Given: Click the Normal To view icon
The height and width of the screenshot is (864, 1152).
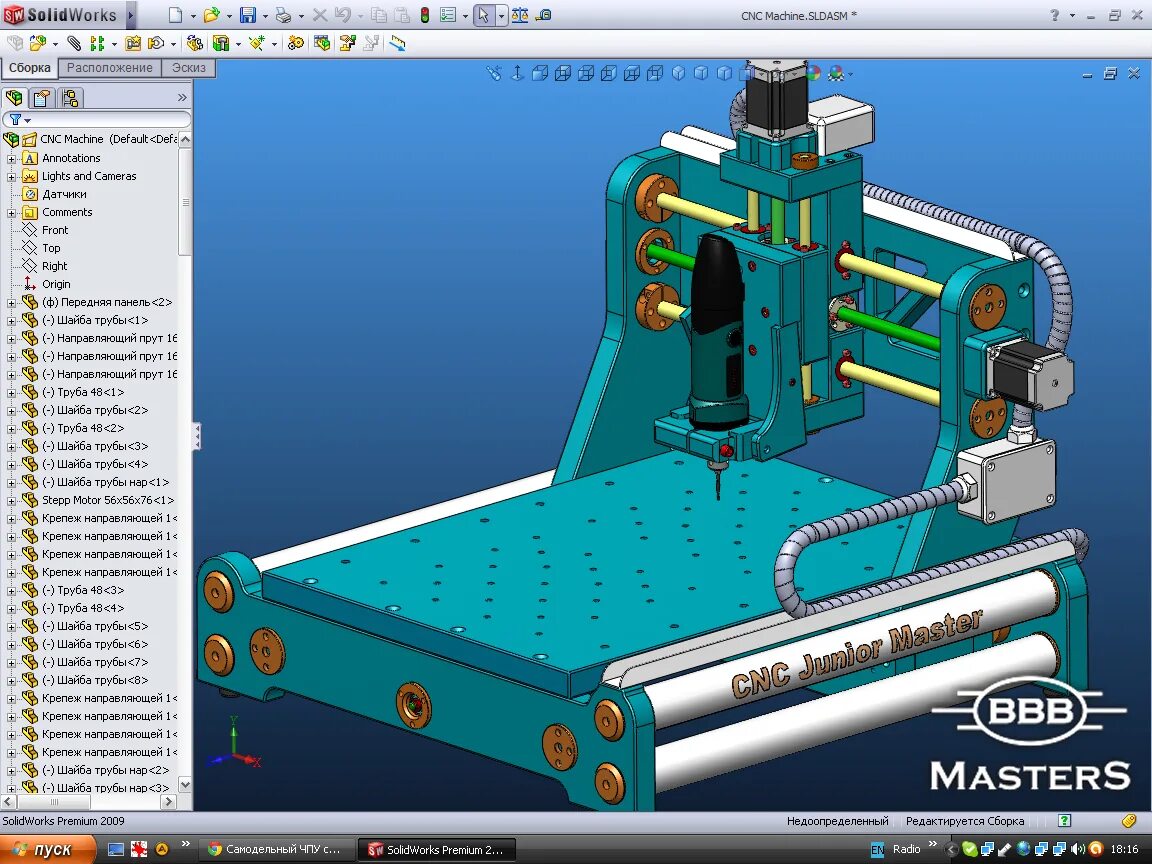Looking at the screenshot, I should click(x=517, y=73).
